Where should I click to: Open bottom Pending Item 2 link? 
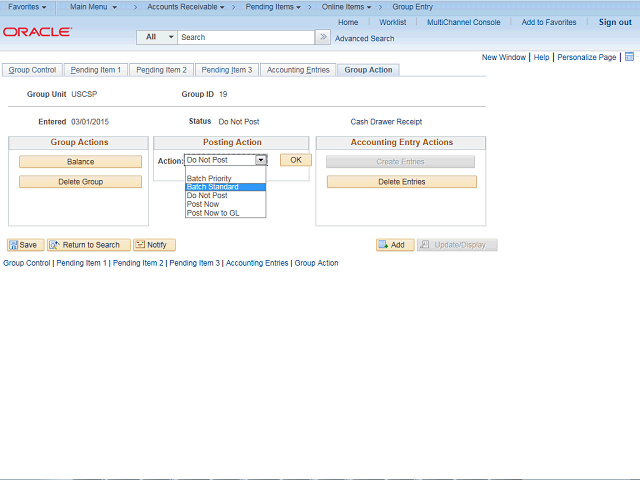pos(138,263)
